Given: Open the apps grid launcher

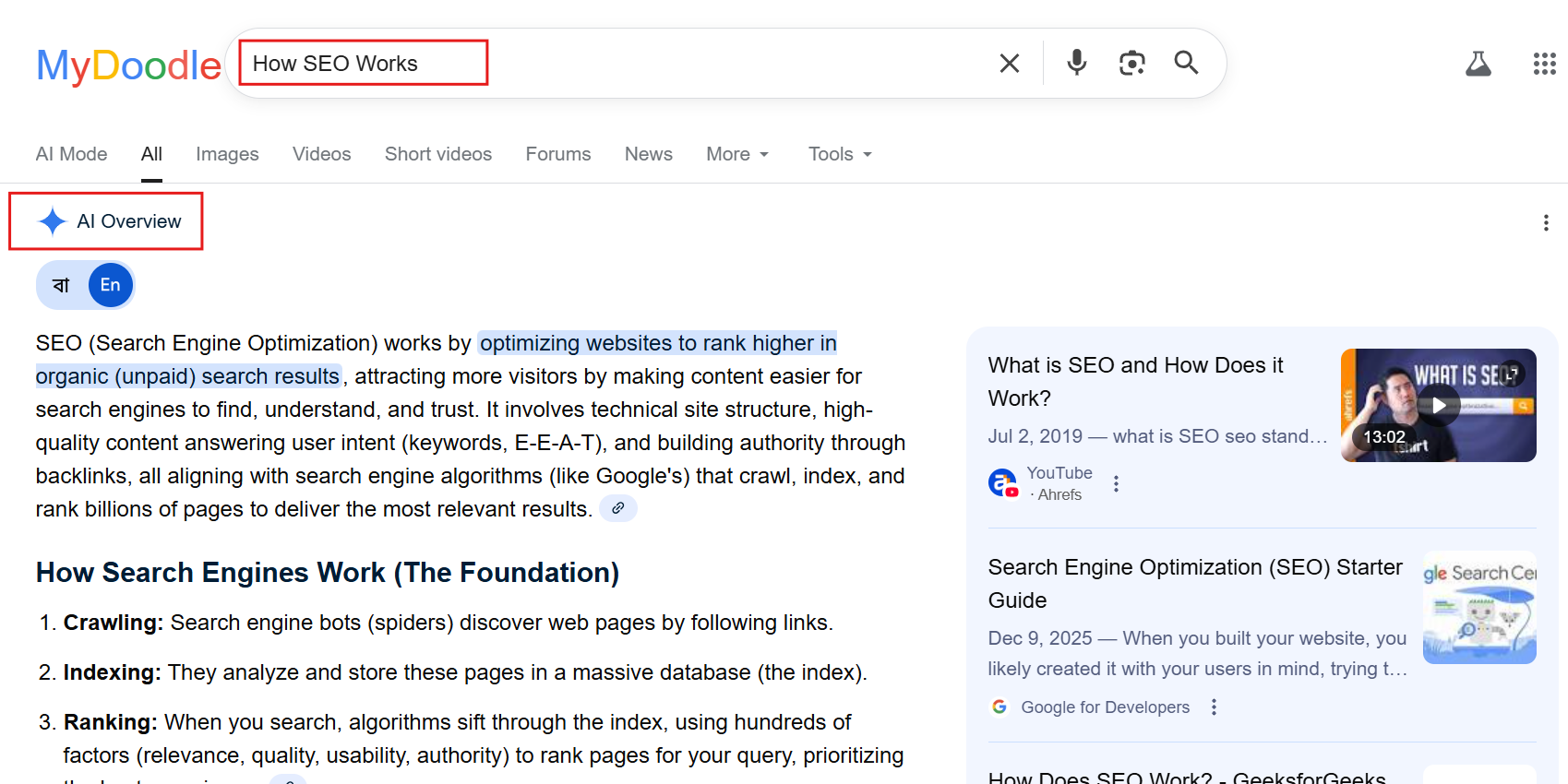Looking at the screenshot, I should 1544,64.
